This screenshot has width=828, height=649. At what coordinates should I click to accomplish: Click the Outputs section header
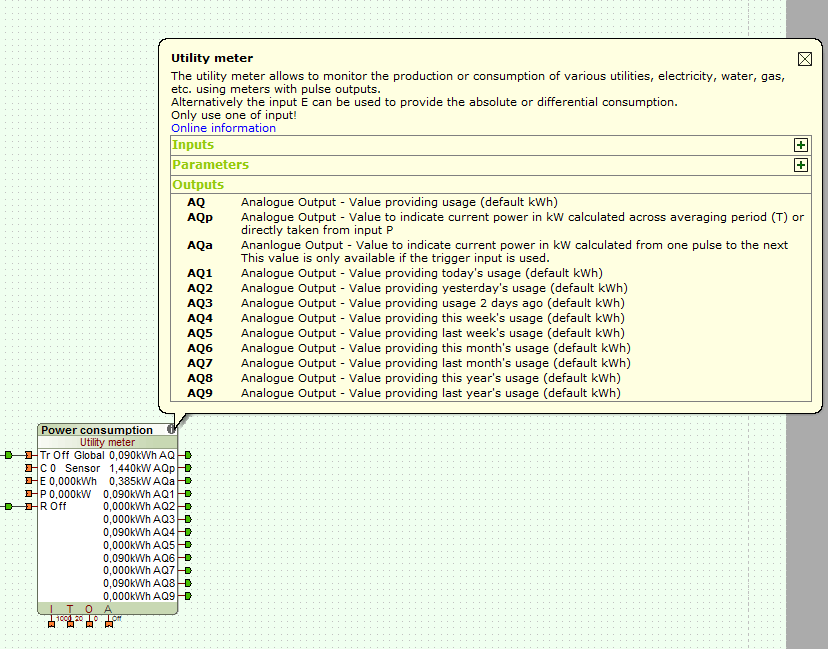[x=198, y=185]
